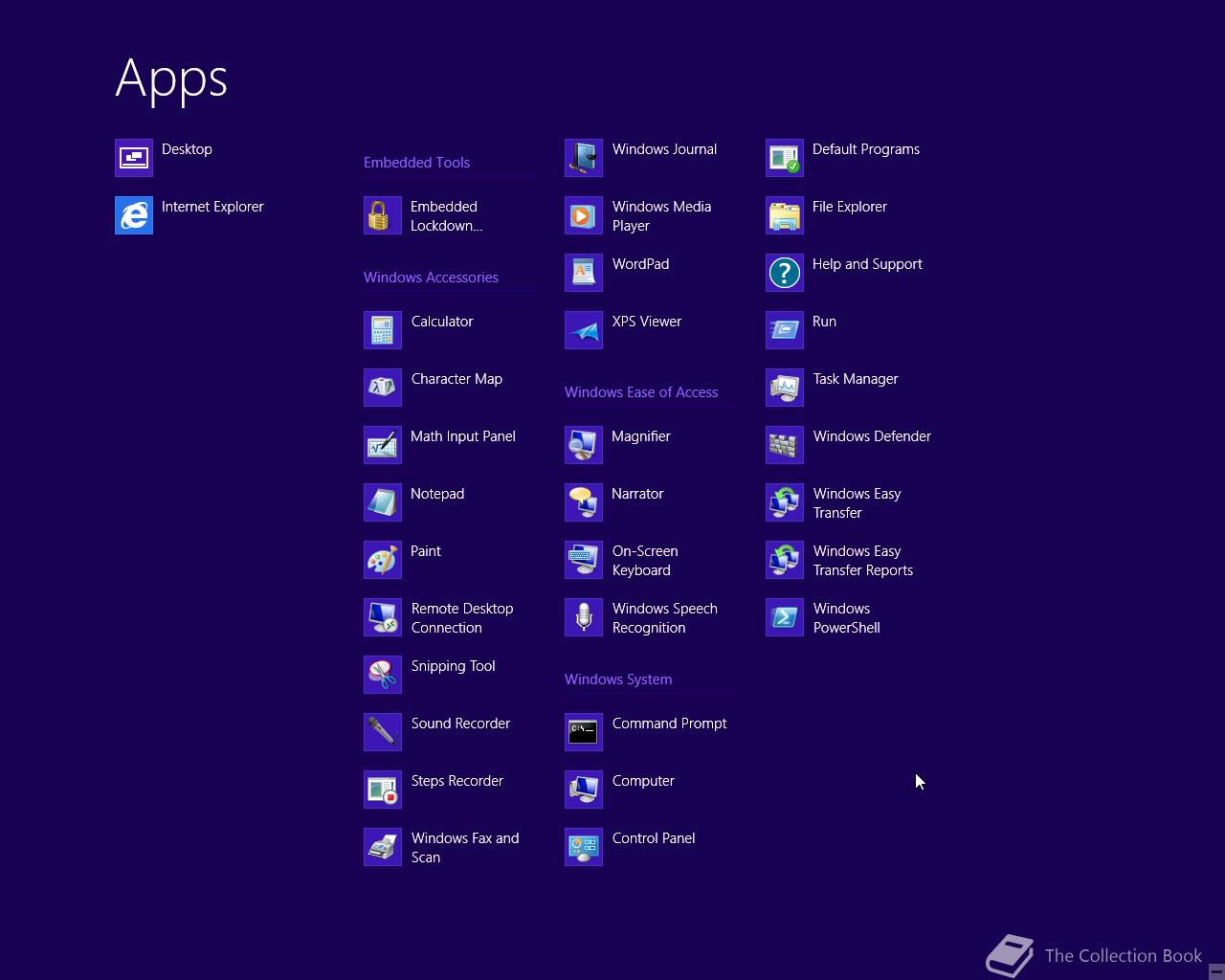Image resolution: width=1225 pixels, height=980 pixels.
Task: Click the Windows Accessories group heading
Action: (x=431, y=278)
